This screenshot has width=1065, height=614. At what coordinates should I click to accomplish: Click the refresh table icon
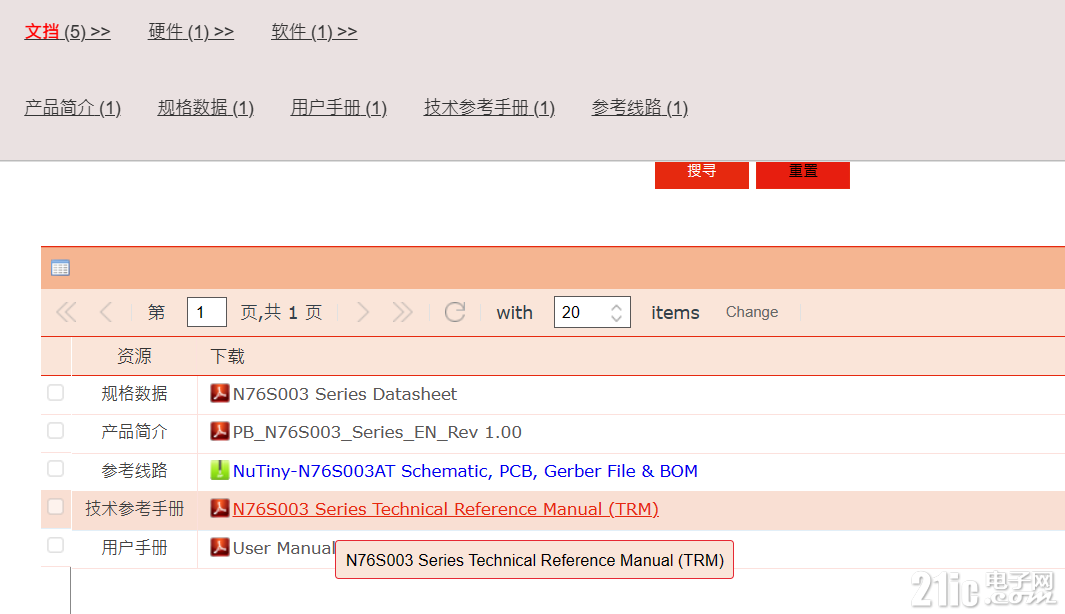[x=454, y=312]
